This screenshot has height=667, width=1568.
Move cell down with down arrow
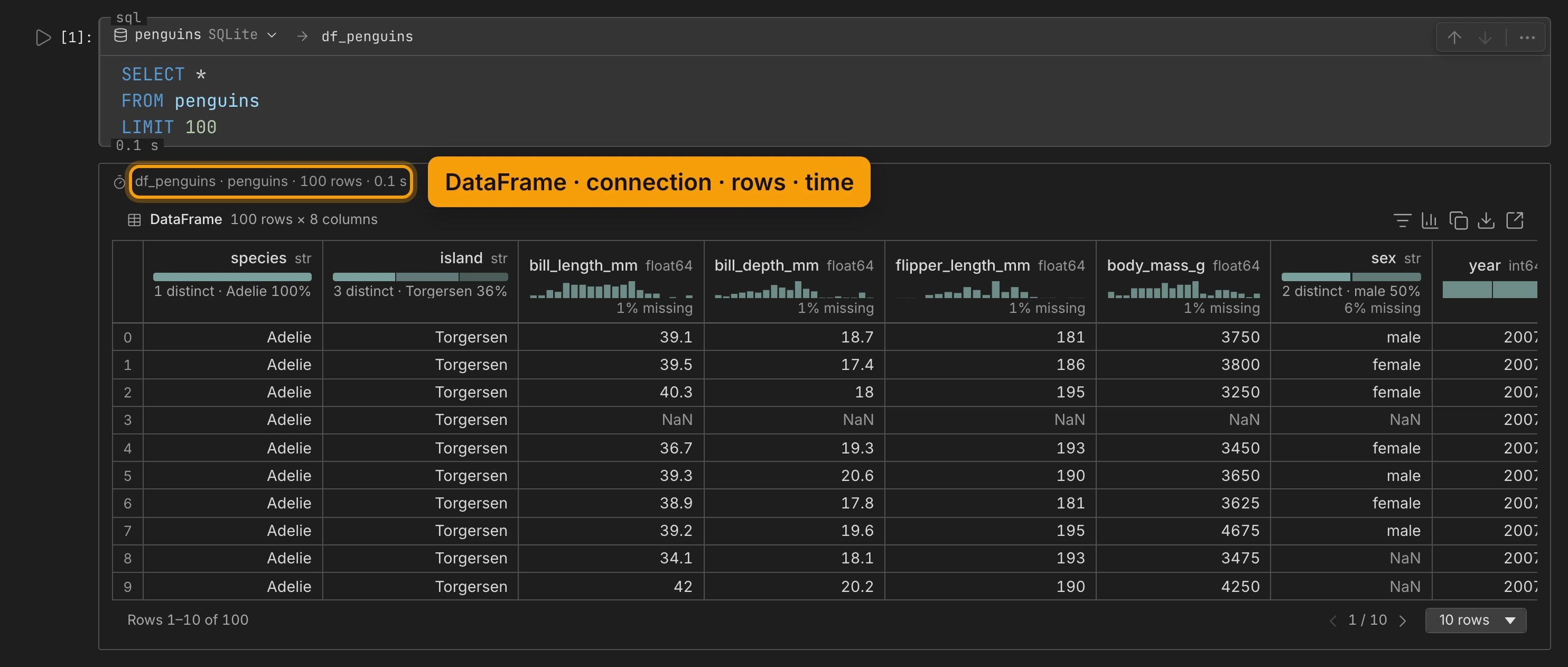pyautogui.click(x=1485, y=38)
